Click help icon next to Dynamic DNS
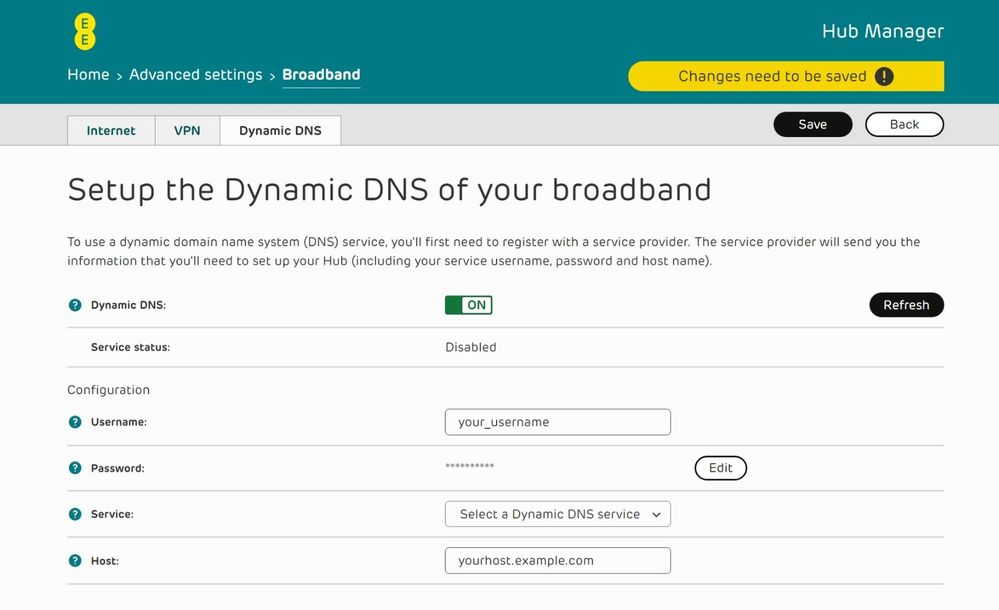 coord(75,305)
